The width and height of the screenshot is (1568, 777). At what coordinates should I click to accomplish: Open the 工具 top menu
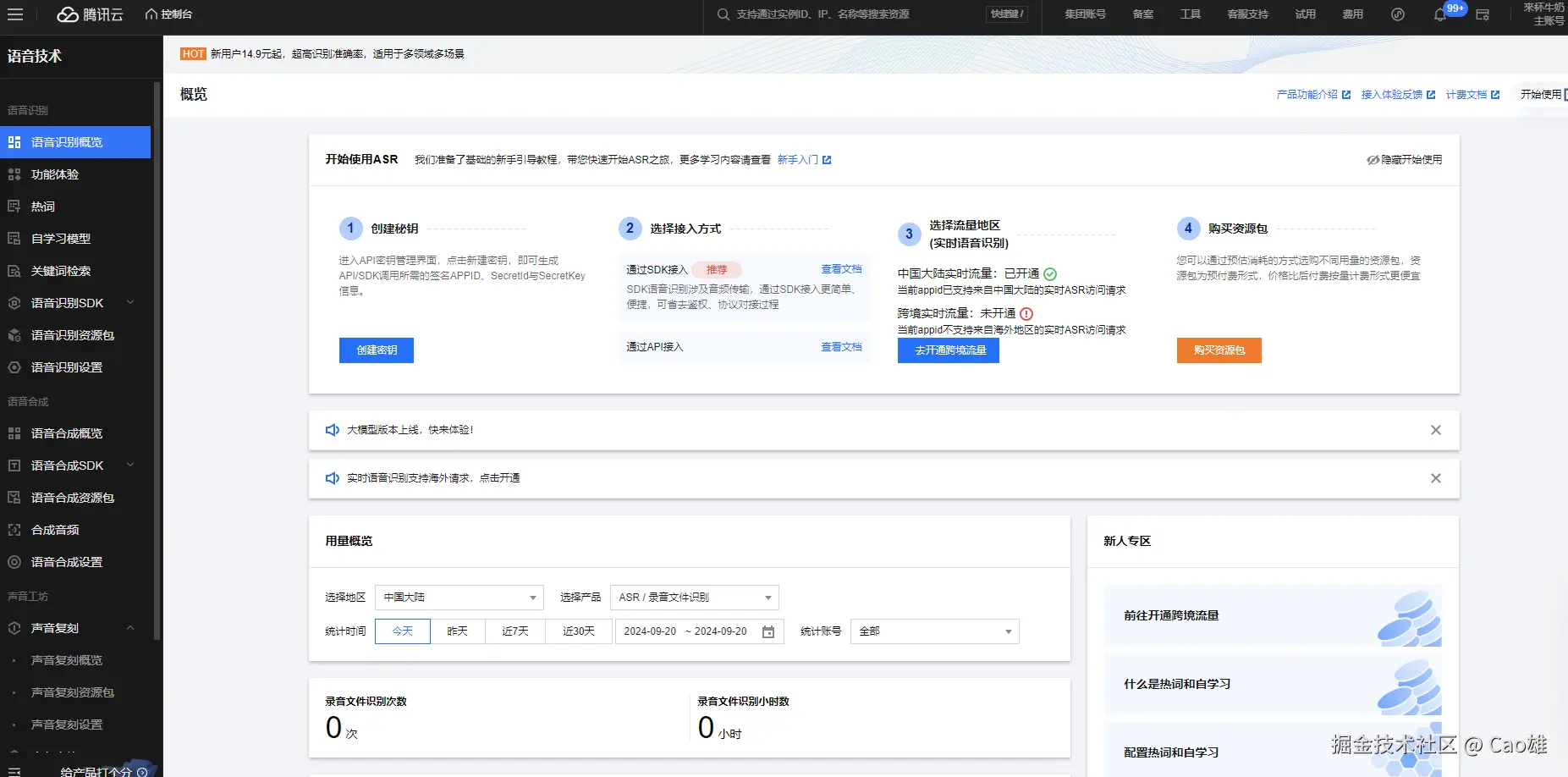(x=1191, y=14)
